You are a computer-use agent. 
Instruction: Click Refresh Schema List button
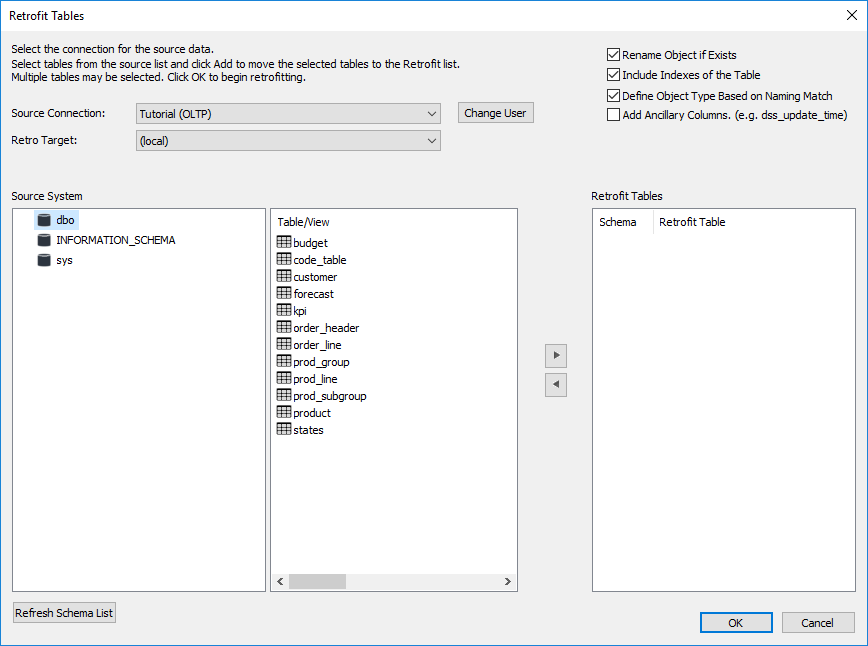pyautogui.click(x=64, y=613)
